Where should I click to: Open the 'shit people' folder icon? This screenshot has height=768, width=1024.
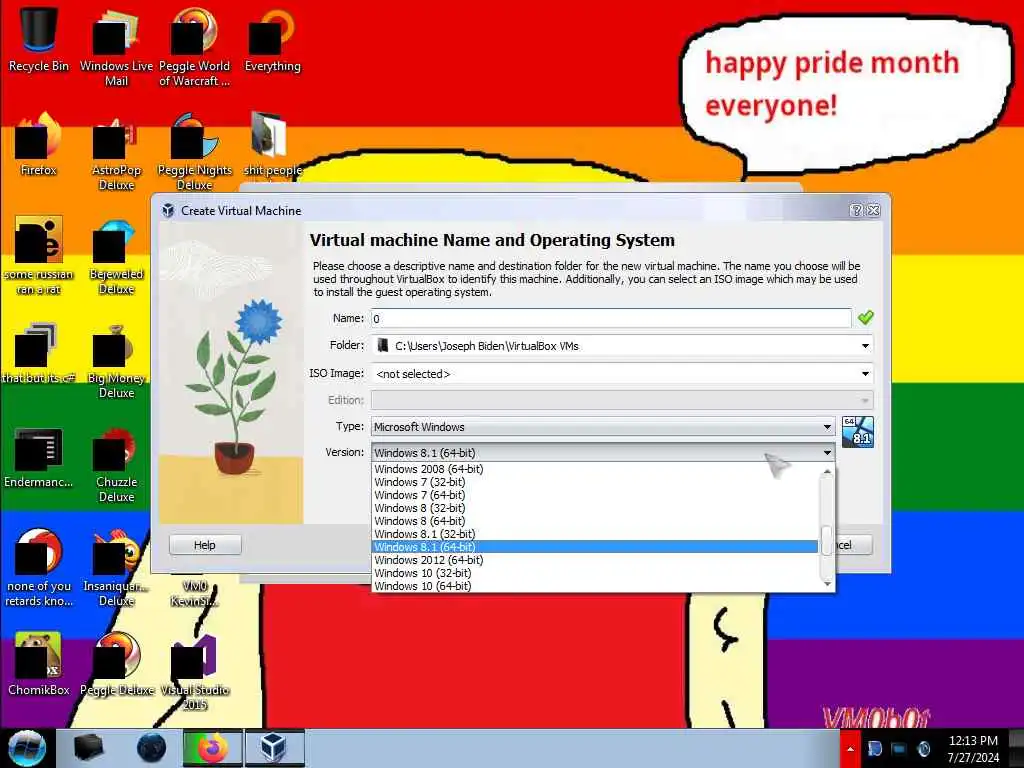[x=272, y=144]
